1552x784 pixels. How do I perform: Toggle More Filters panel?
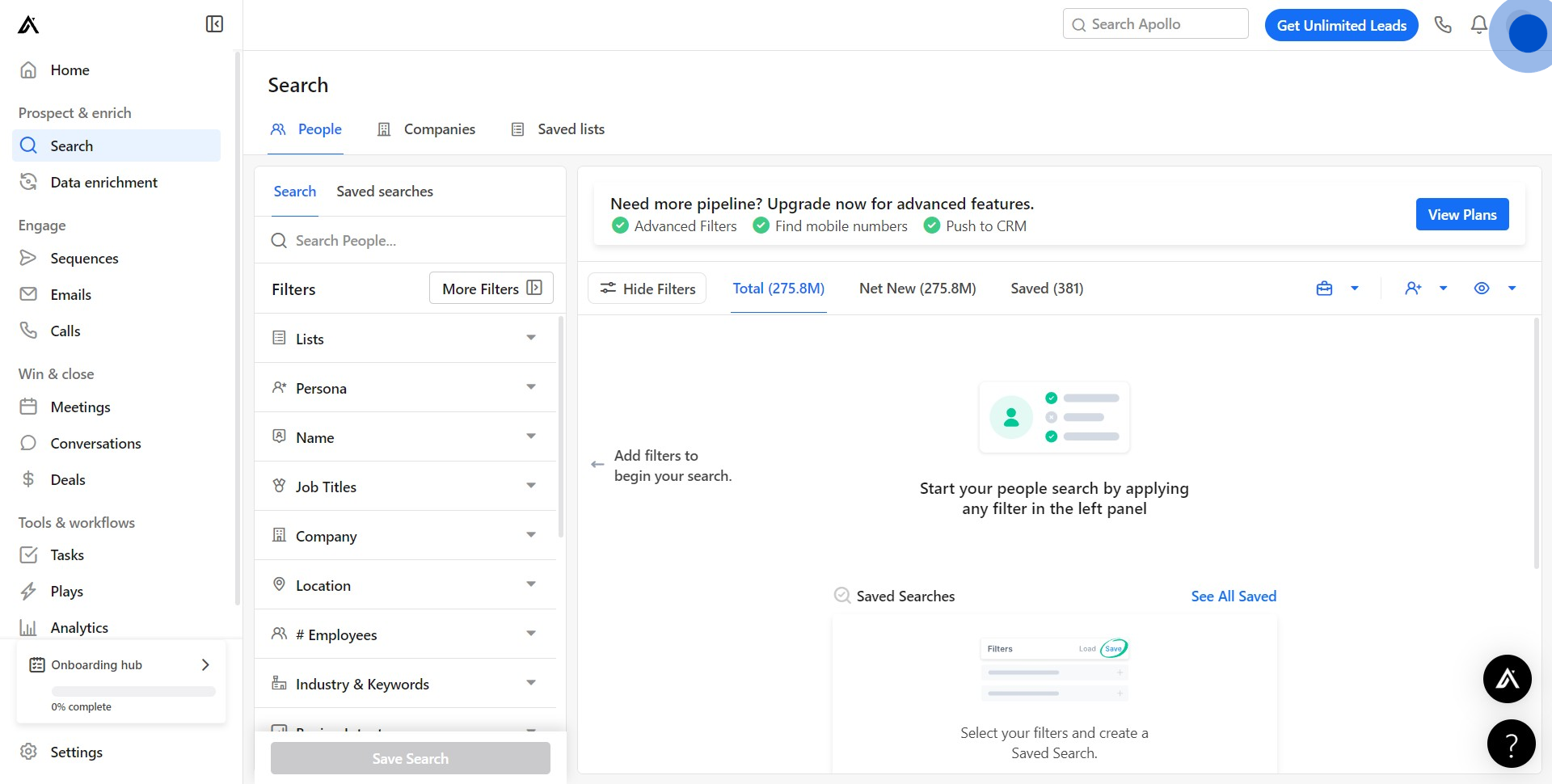coord(491,289)
